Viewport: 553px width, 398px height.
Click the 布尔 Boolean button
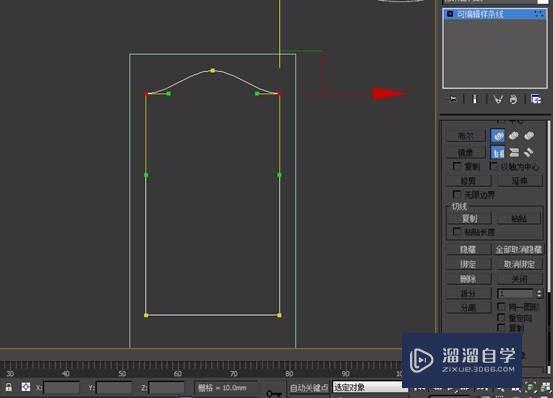466,136
